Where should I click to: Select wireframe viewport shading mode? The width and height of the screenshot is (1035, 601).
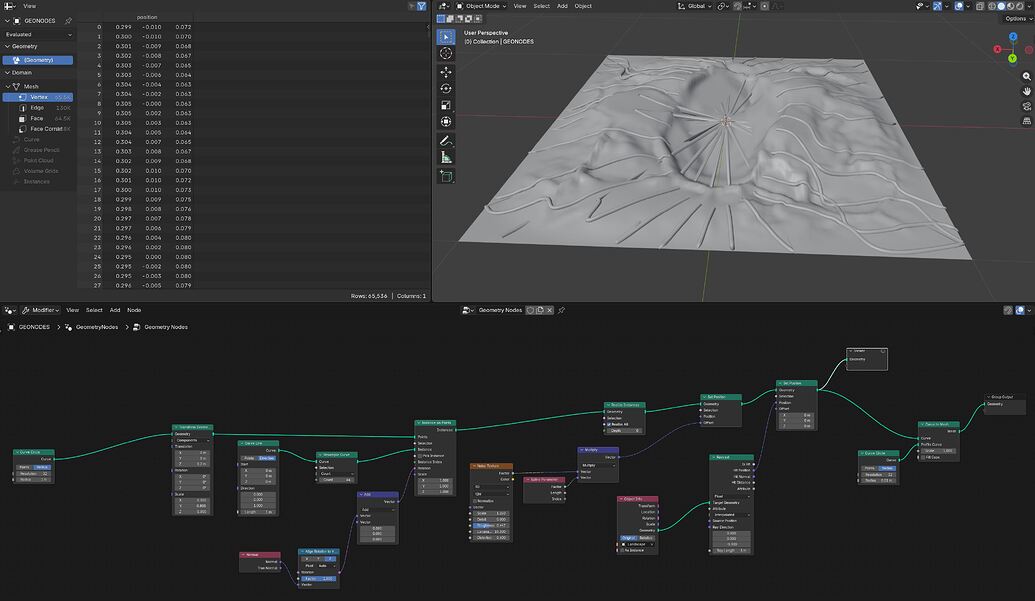(992, 6)
